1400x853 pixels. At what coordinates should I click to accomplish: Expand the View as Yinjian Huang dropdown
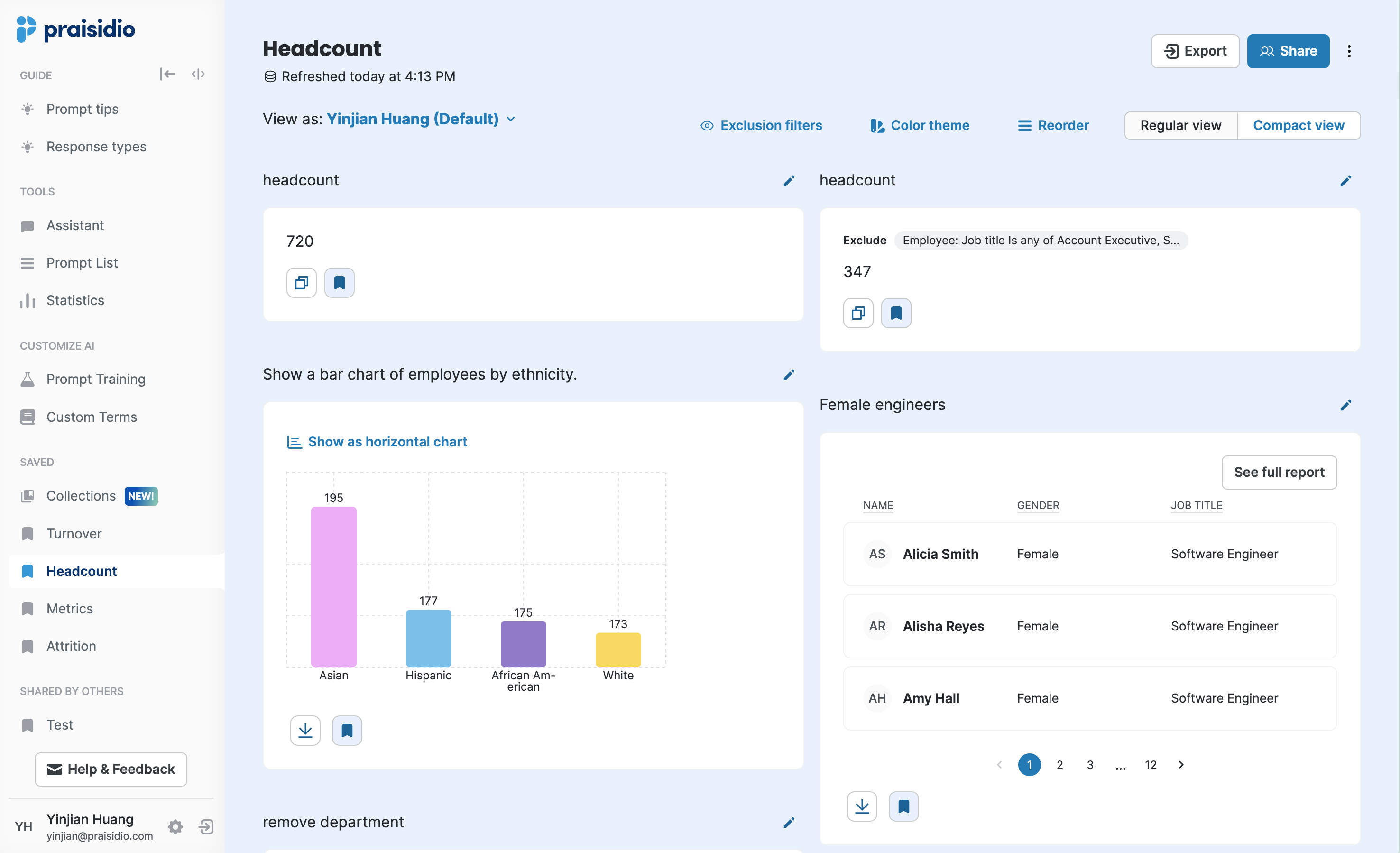(510, 119)
